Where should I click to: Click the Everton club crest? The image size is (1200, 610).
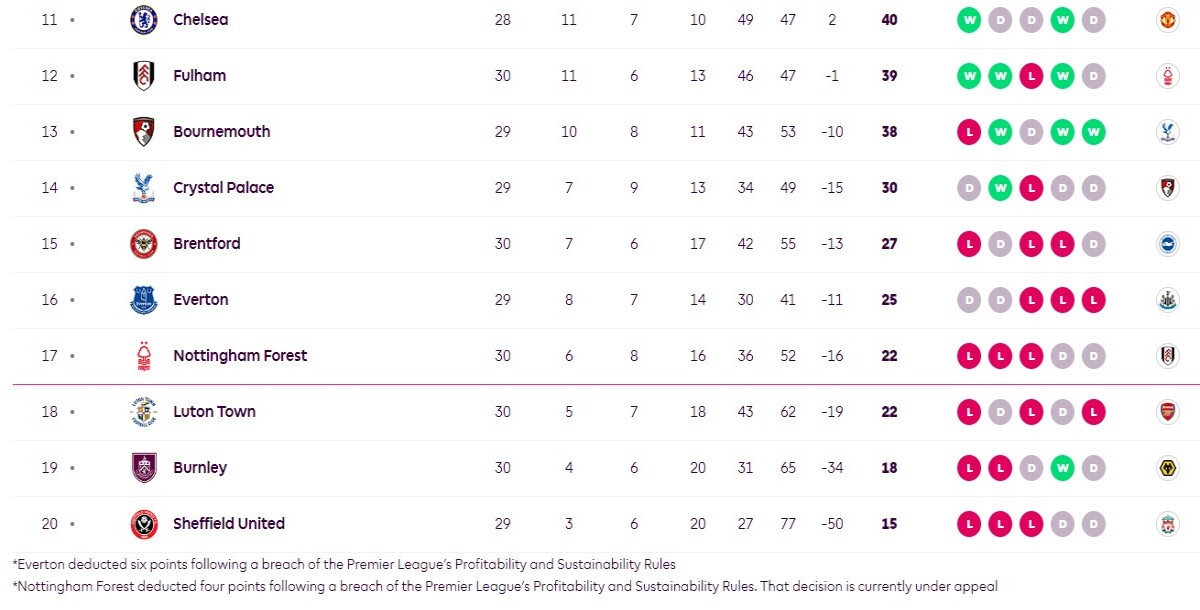click(144, 300)
